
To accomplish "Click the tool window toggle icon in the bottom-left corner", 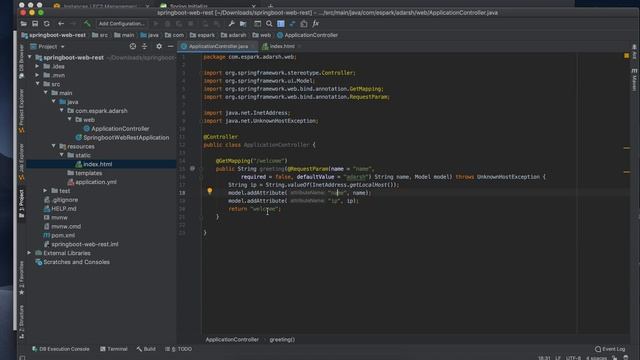I will [x=22, y=358].
